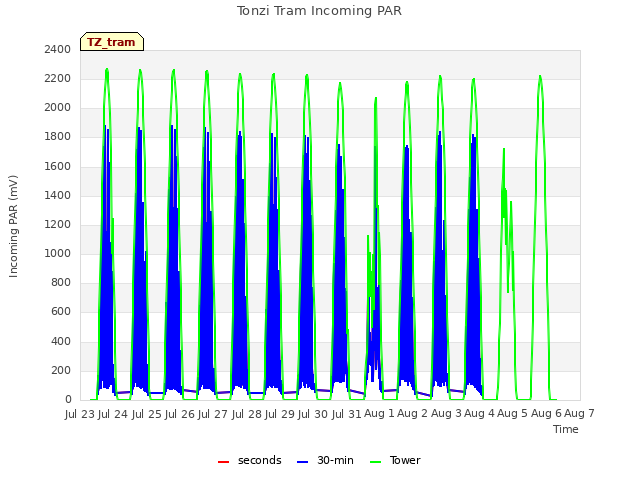This screenshot has height=480, width=640.
Task: Click the Jul 26 x-axis date label
Action: pos(180,414)
